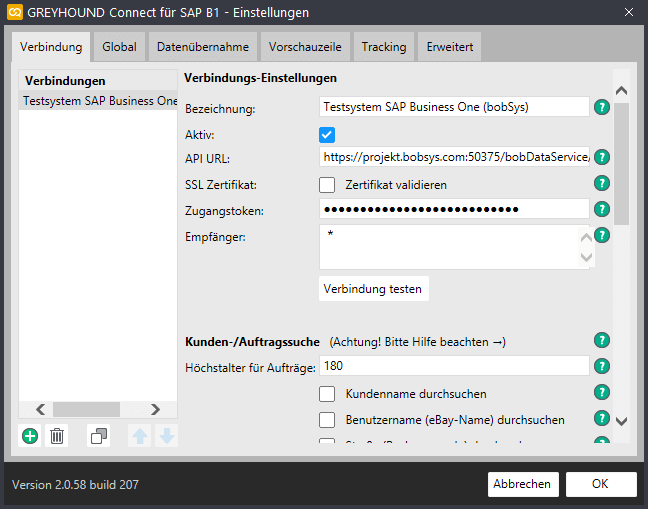648x509 pixels.
Task: Open help for Höchstalter für Aufträge
Action: point(602,366)
